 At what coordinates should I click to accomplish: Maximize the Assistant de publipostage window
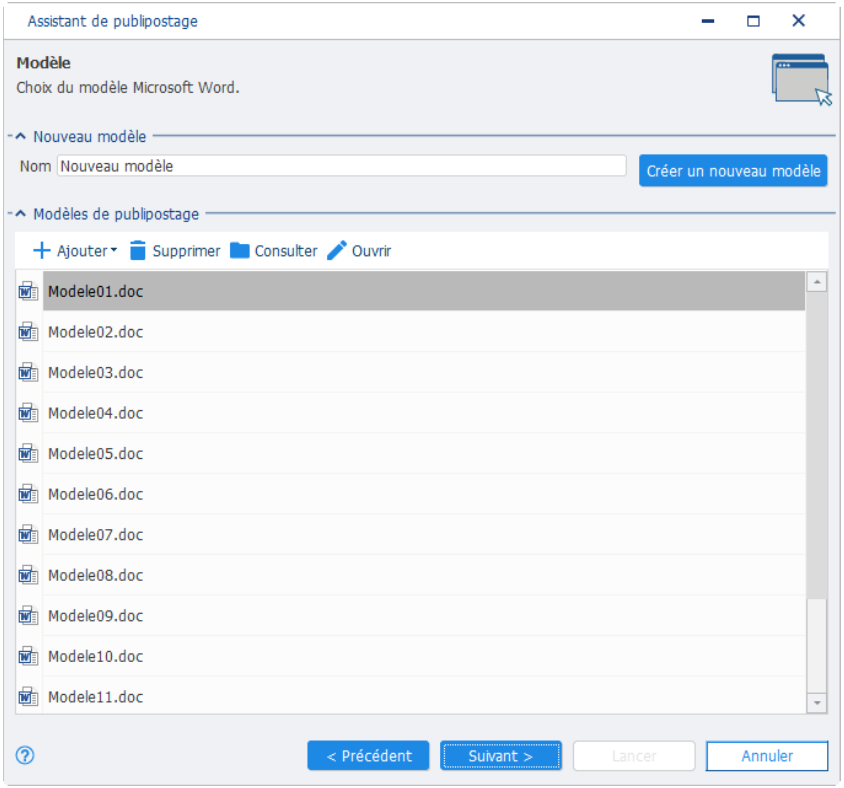pos(753,21)
